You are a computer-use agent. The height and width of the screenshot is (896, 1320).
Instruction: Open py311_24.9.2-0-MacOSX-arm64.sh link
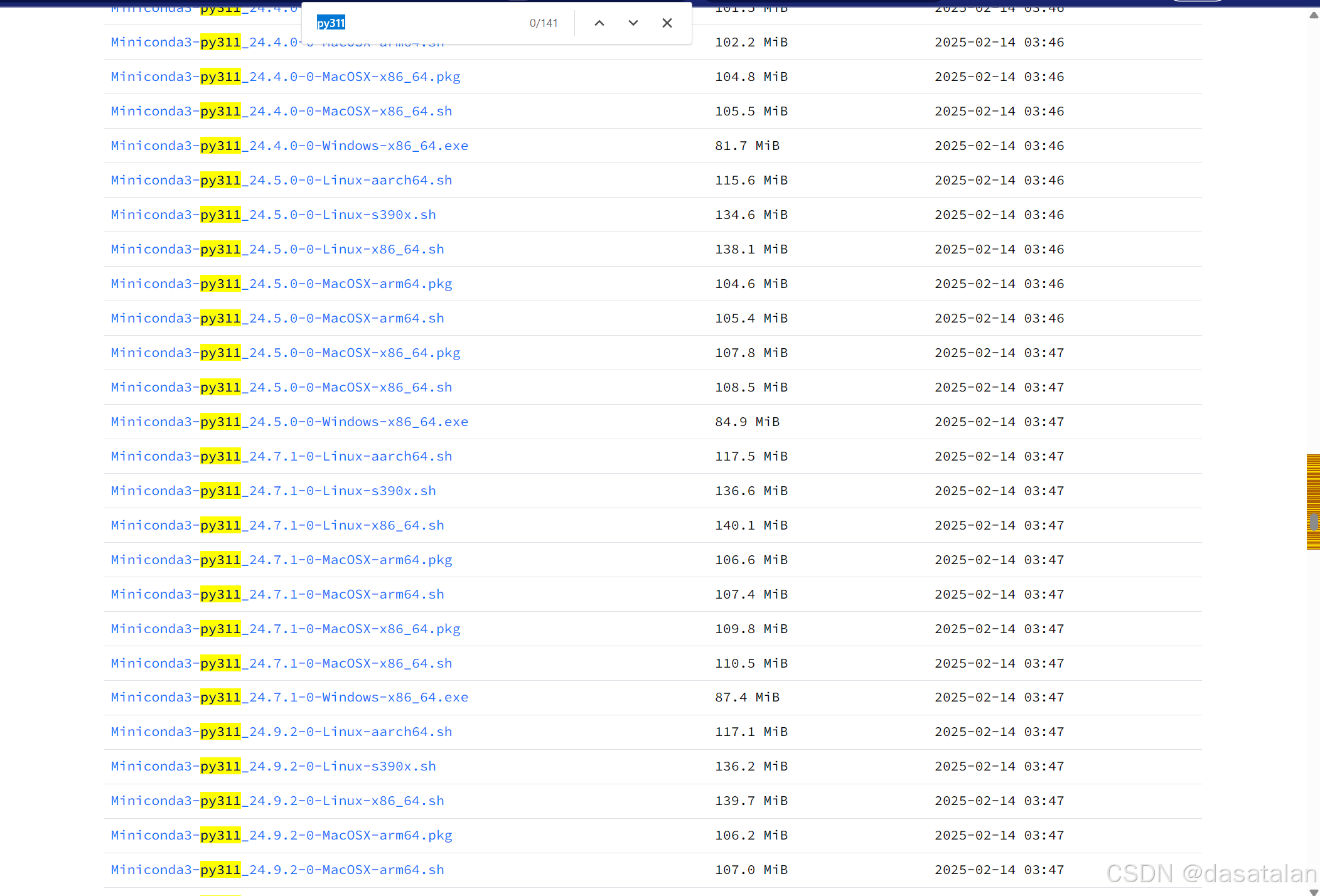pos(277,870)
